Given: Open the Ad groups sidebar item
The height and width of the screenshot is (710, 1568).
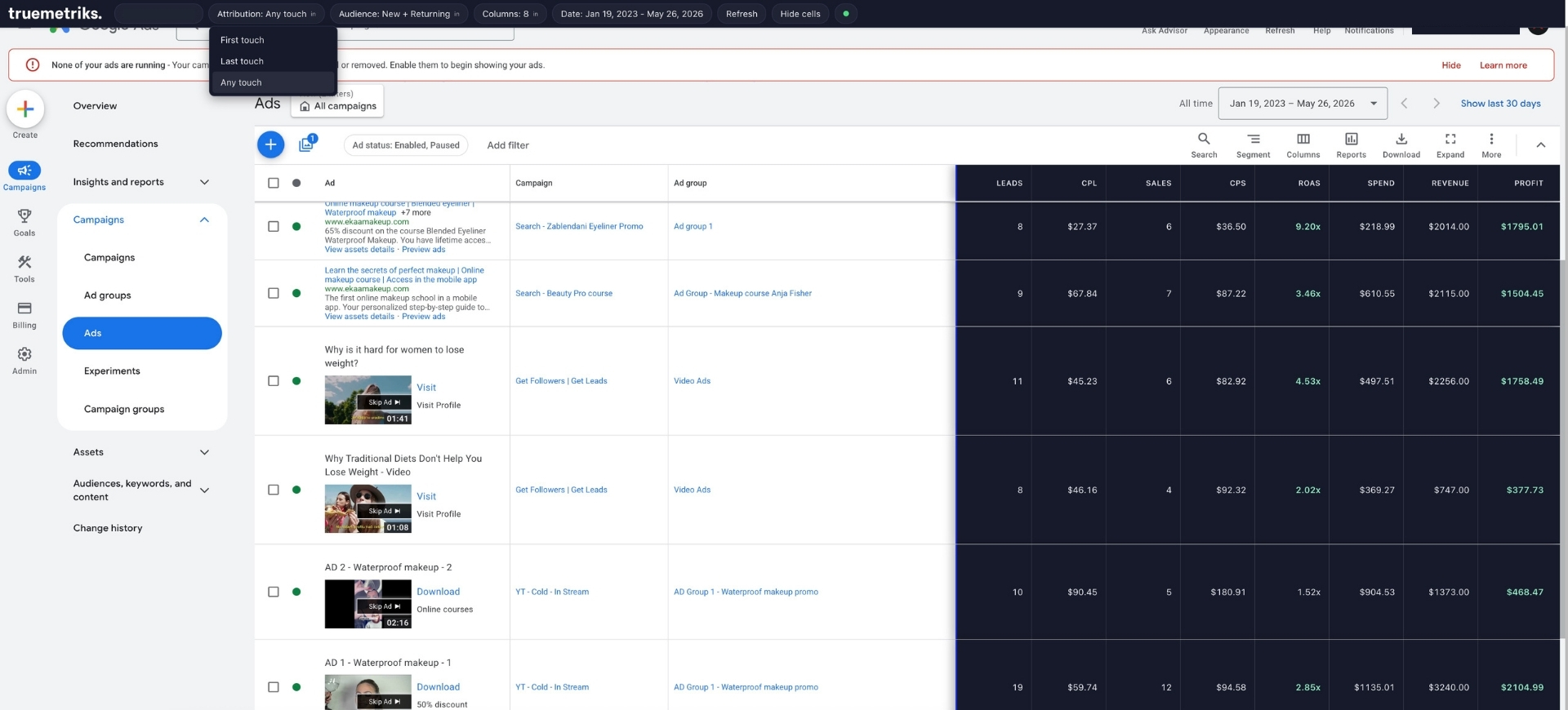Looking at the screenshot, I should [x=107, y=295].
